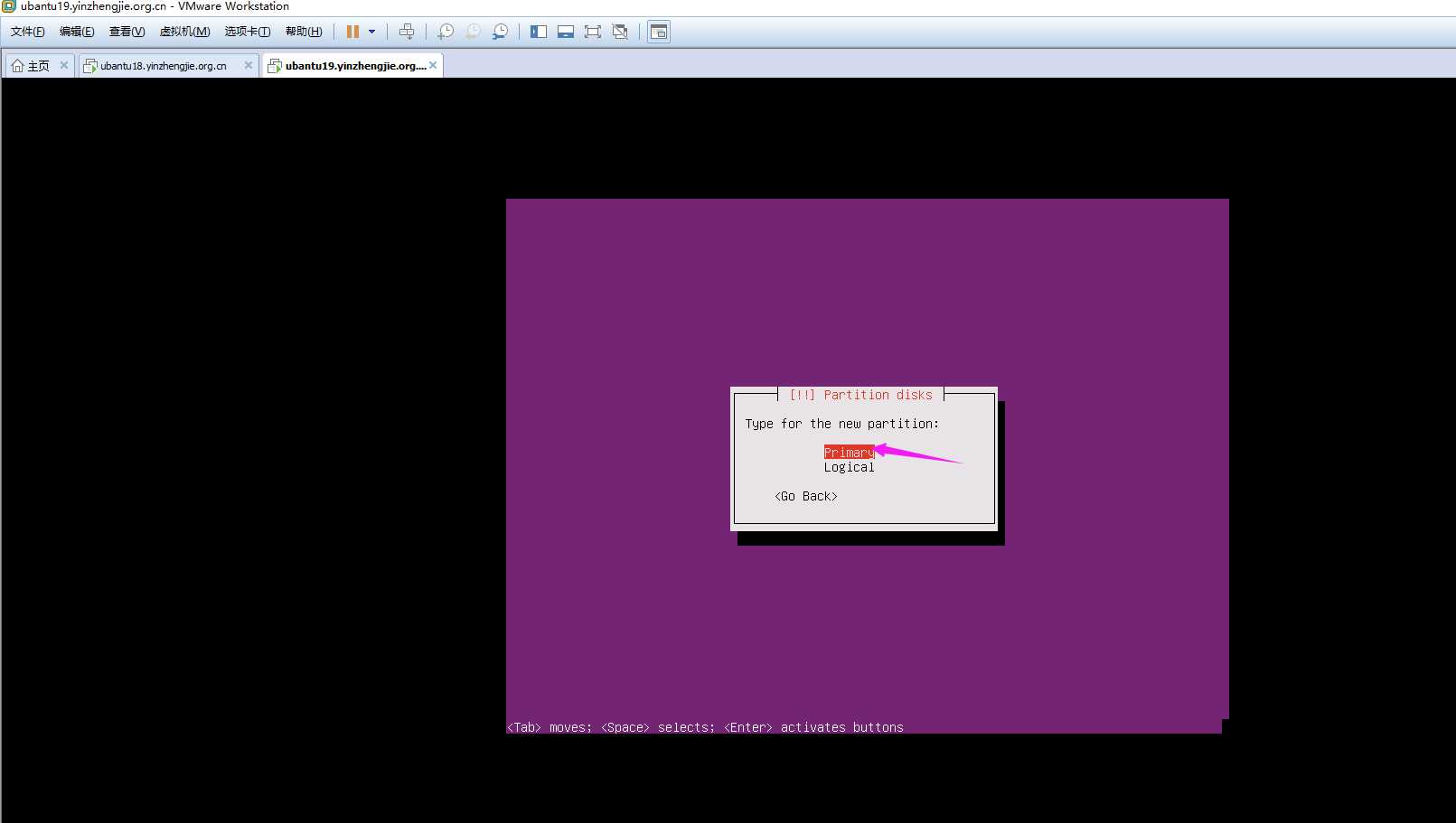Switch to Unity mode icon

pos(620,32)
